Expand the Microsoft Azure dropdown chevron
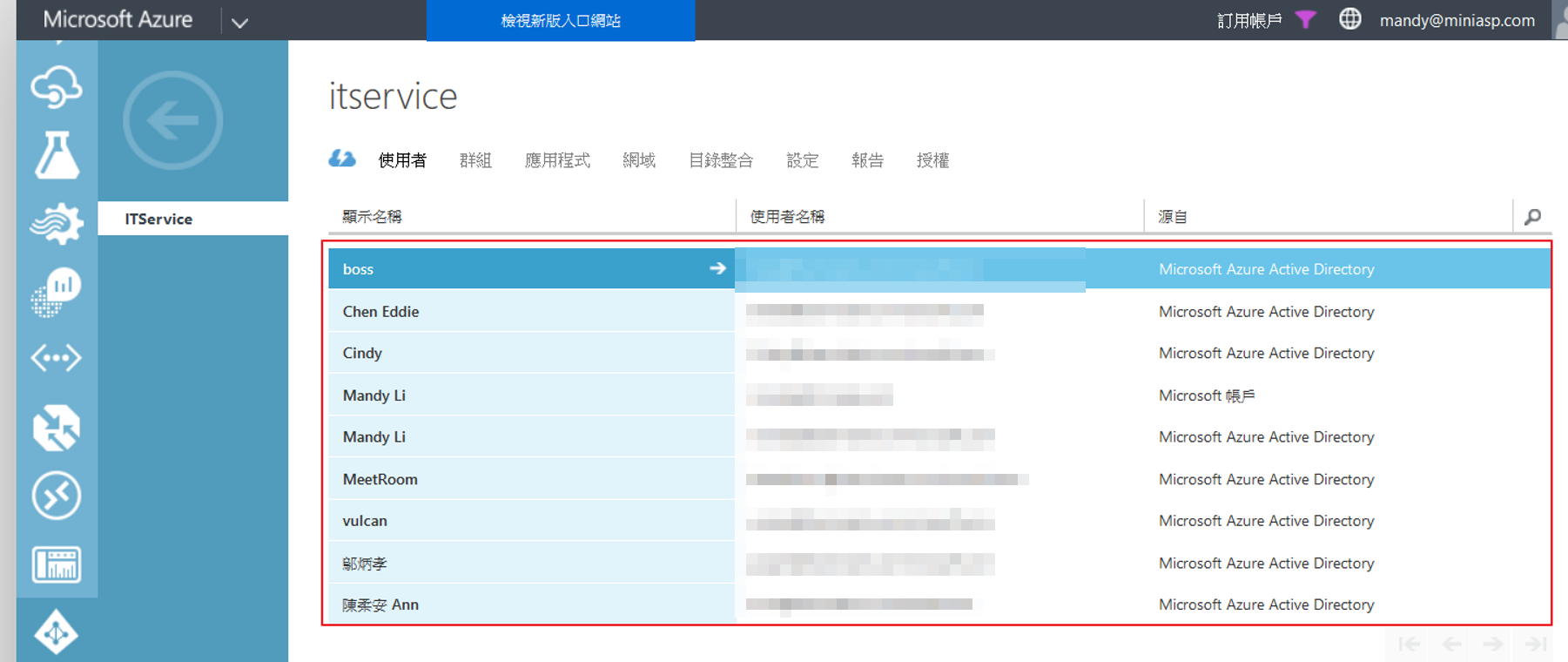Image resolution: width=1568 pixels, height=662 pixels. (240, 22)
